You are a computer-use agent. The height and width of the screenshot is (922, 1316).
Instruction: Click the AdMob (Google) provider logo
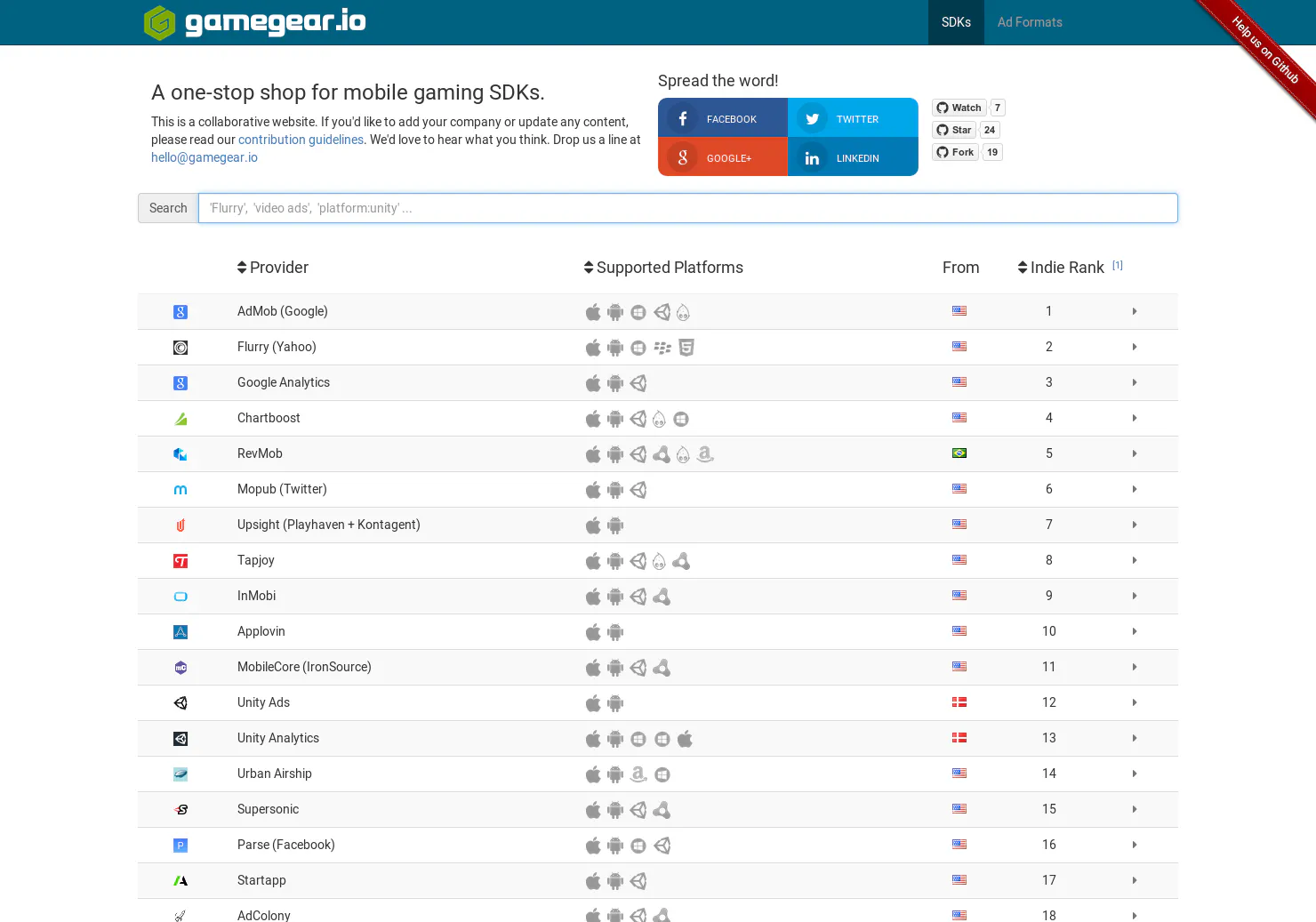(181, 312)
